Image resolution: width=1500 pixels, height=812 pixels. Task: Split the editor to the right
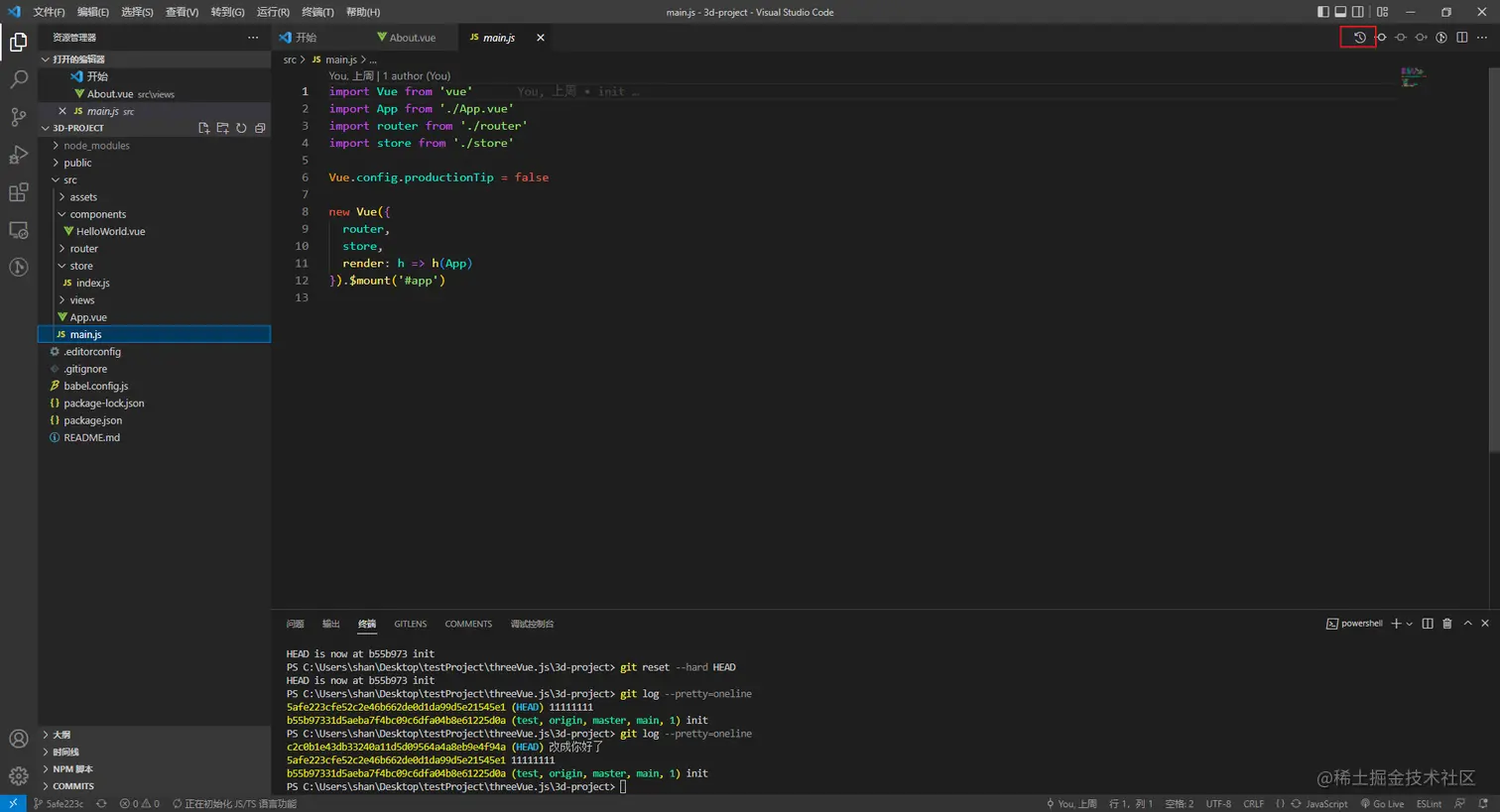(x=1461, y=38)
